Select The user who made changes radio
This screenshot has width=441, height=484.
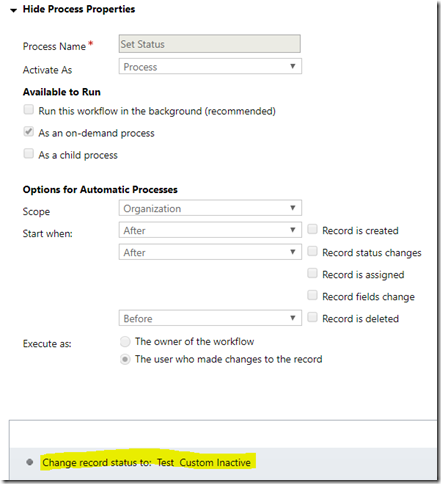(x=125, y=360)
